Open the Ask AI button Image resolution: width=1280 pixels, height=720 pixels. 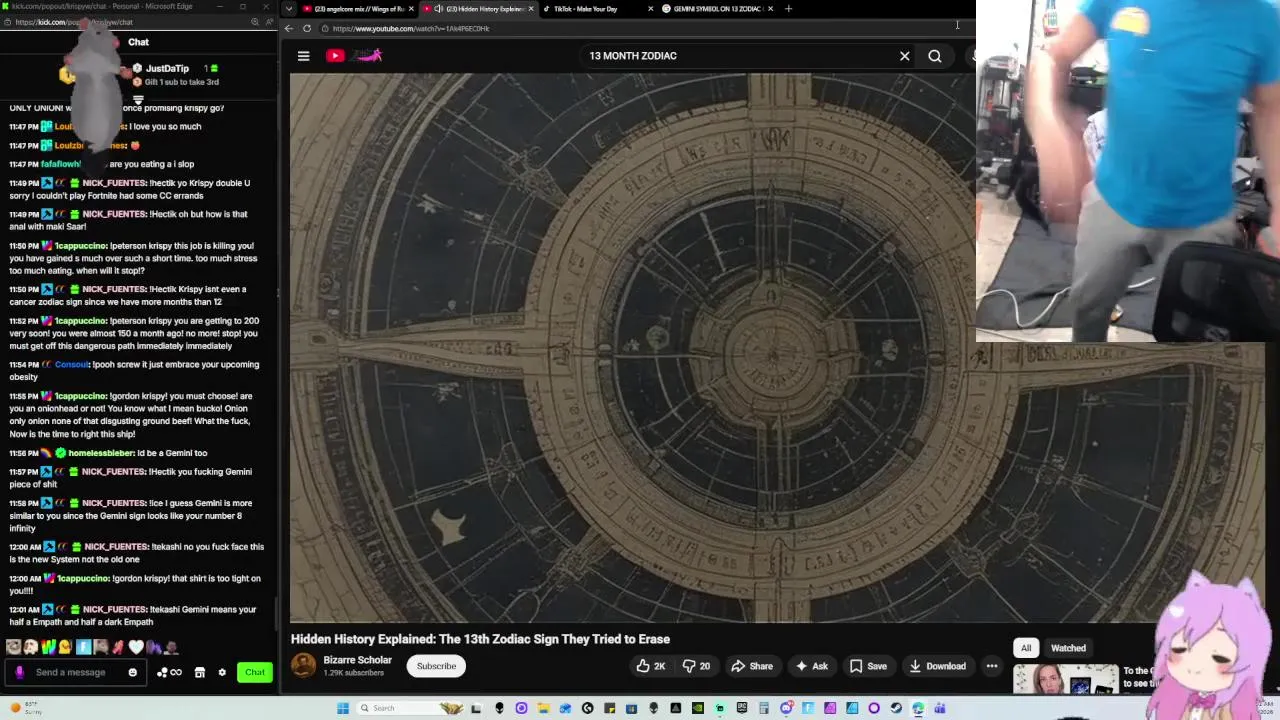[811, 666]
